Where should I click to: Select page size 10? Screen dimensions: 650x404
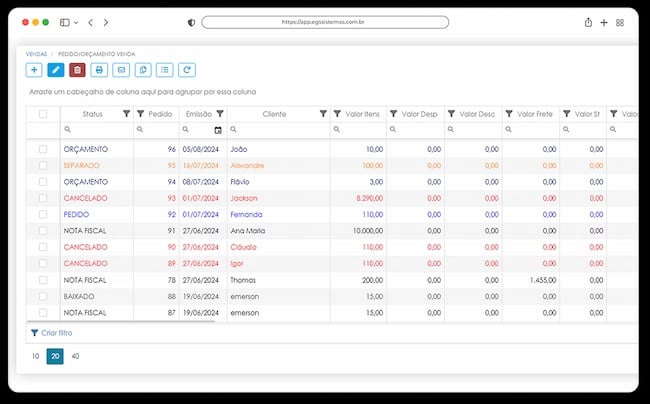(36, 356)
